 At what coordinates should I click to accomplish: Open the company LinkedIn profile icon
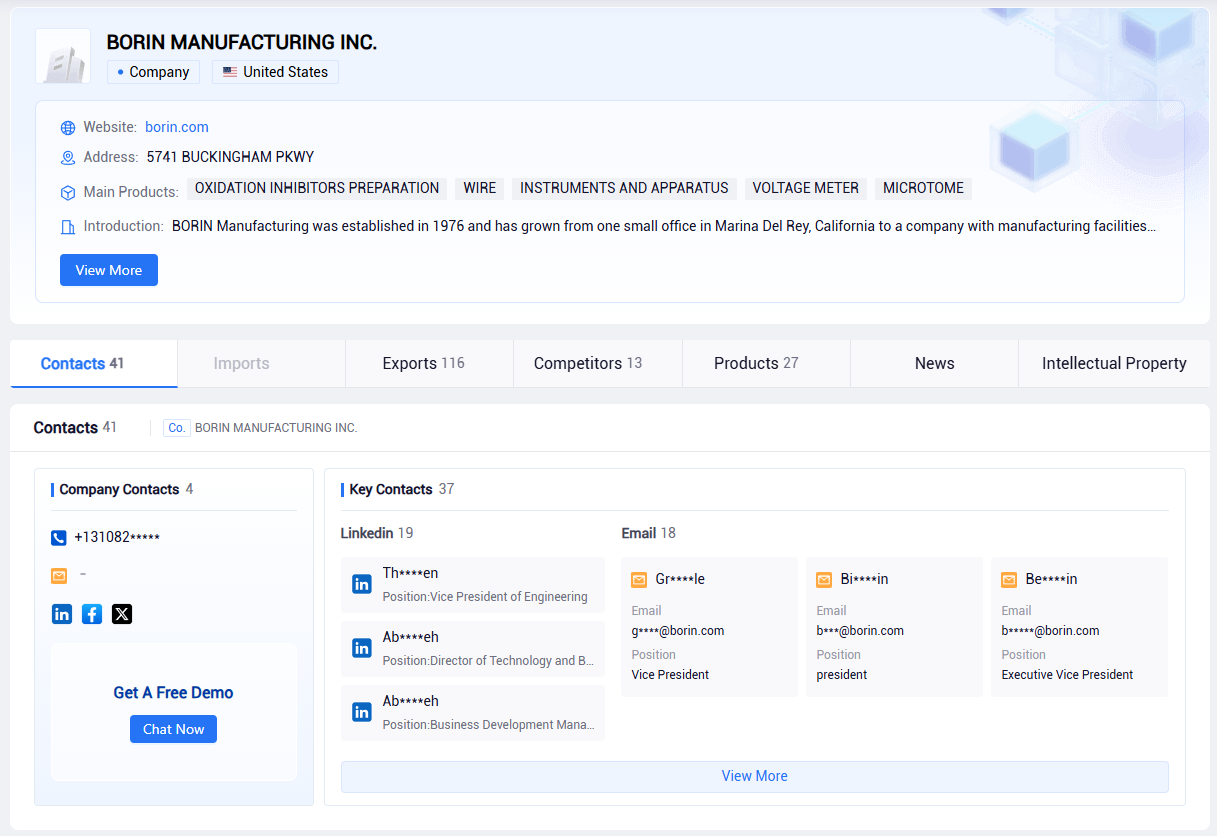click(62, 614)
